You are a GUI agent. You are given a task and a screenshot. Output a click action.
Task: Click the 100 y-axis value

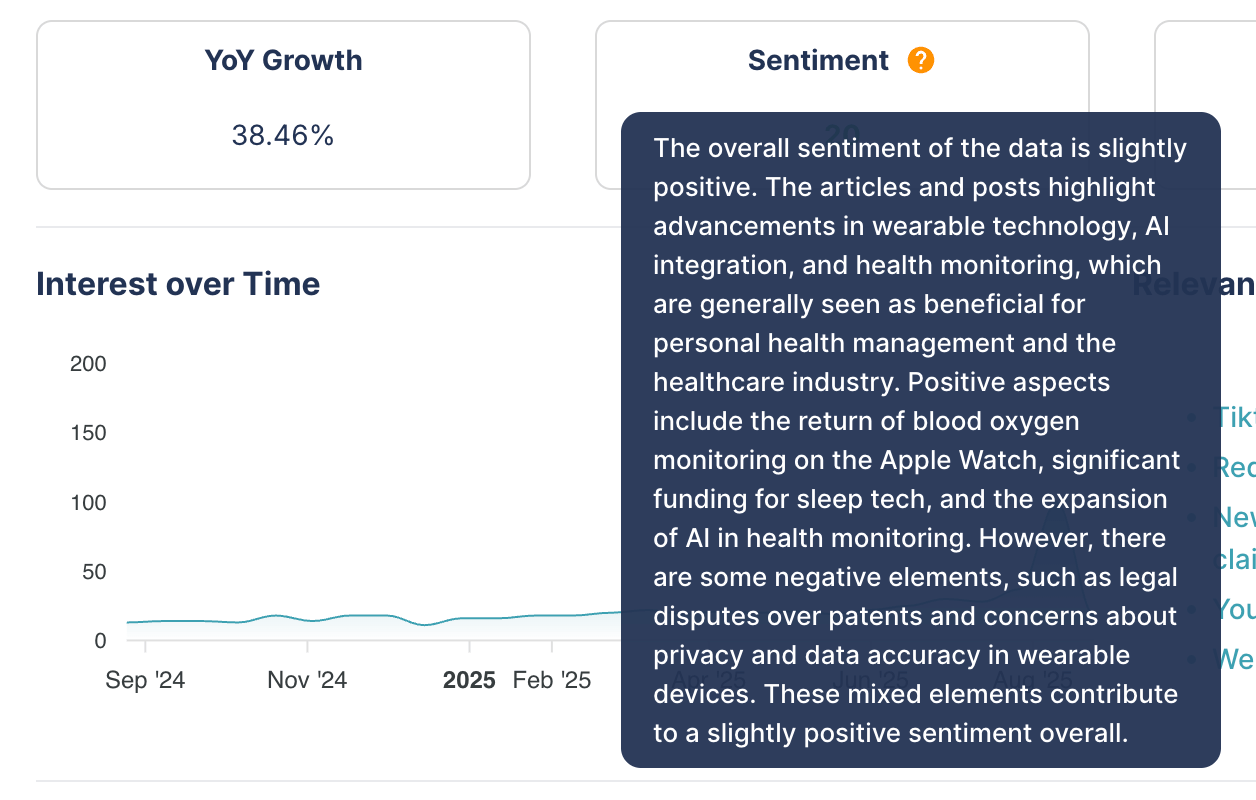pos(88,503)
